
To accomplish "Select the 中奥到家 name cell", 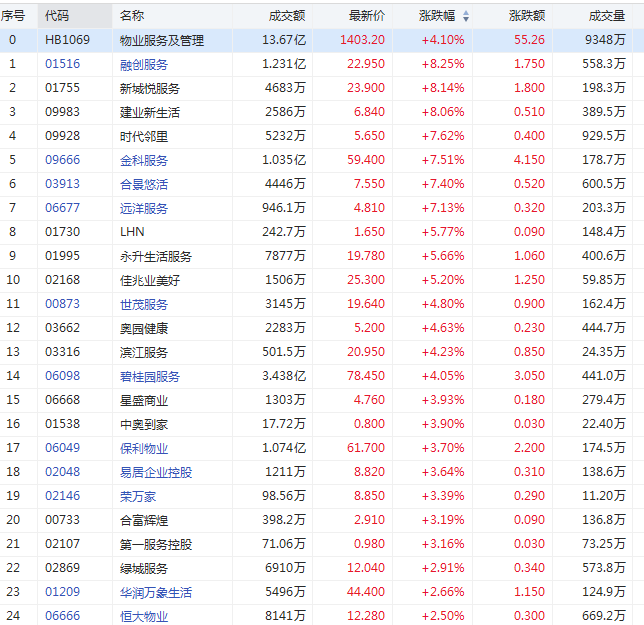I will coord(144,424).
